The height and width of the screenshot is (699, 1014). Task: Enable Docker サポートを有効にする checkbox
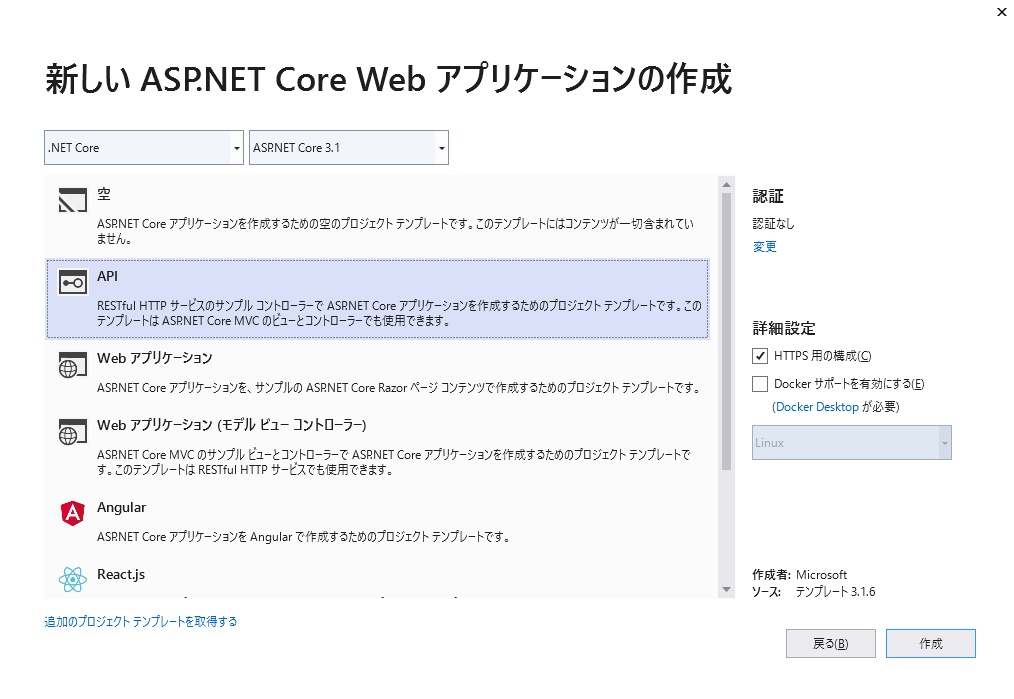click(x=760, y=384)
